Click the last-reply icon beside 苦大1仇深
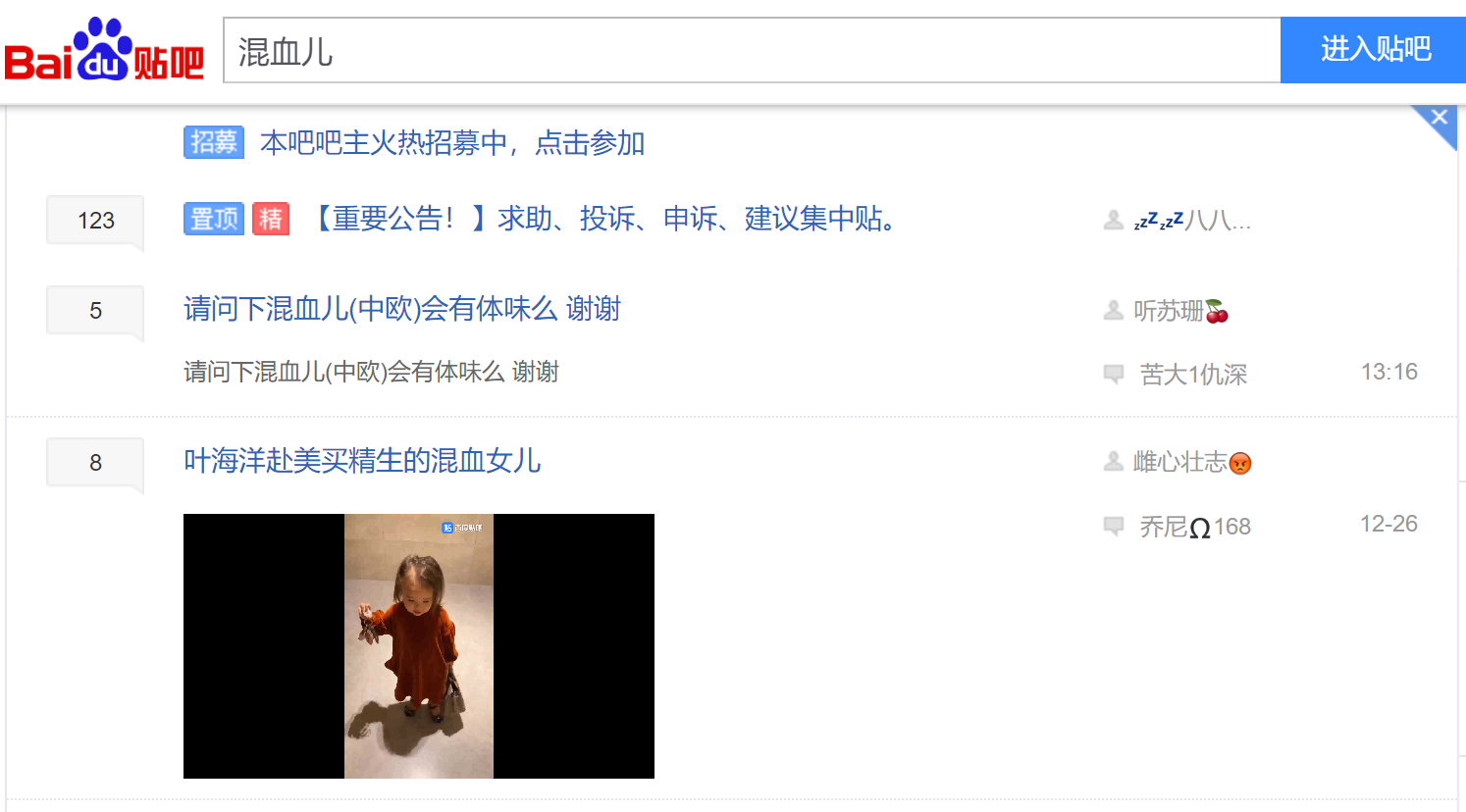1466x812 pixels. [1114, 374]
